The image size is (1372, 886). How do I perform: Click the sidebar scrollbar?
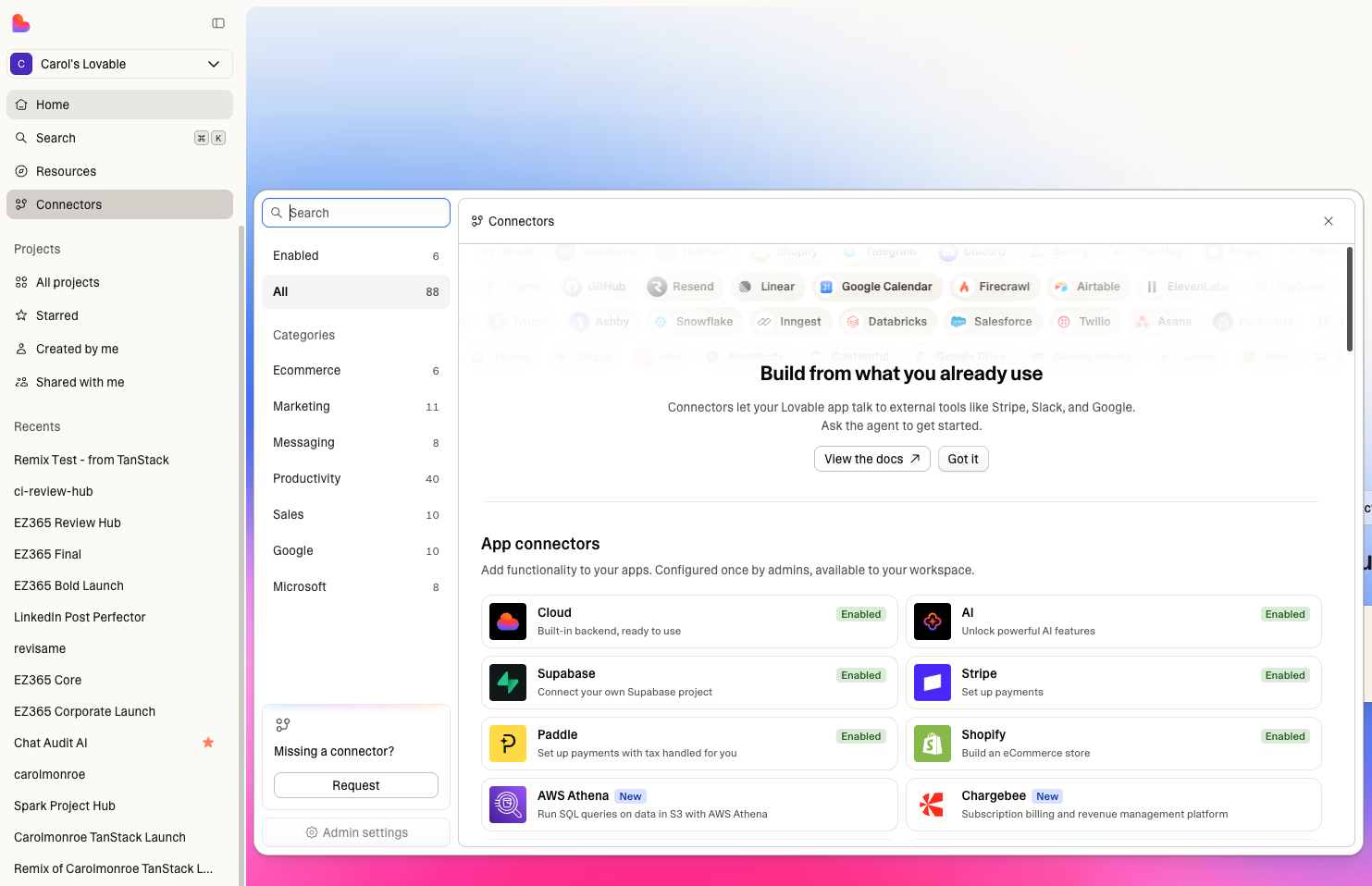(x=241, y=555)
